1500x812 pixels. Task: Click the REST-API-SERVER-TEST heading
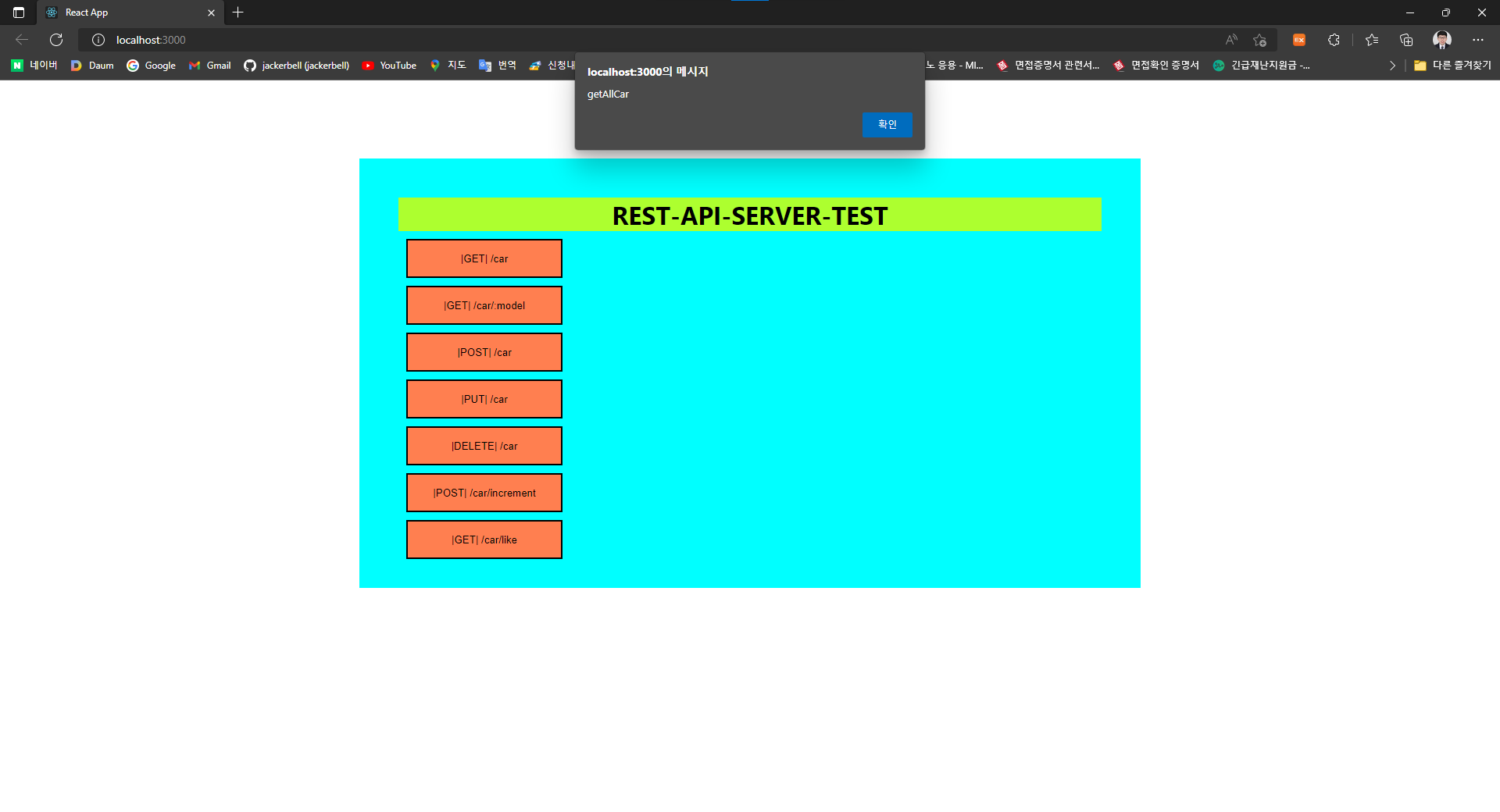[x=750, y=215]
